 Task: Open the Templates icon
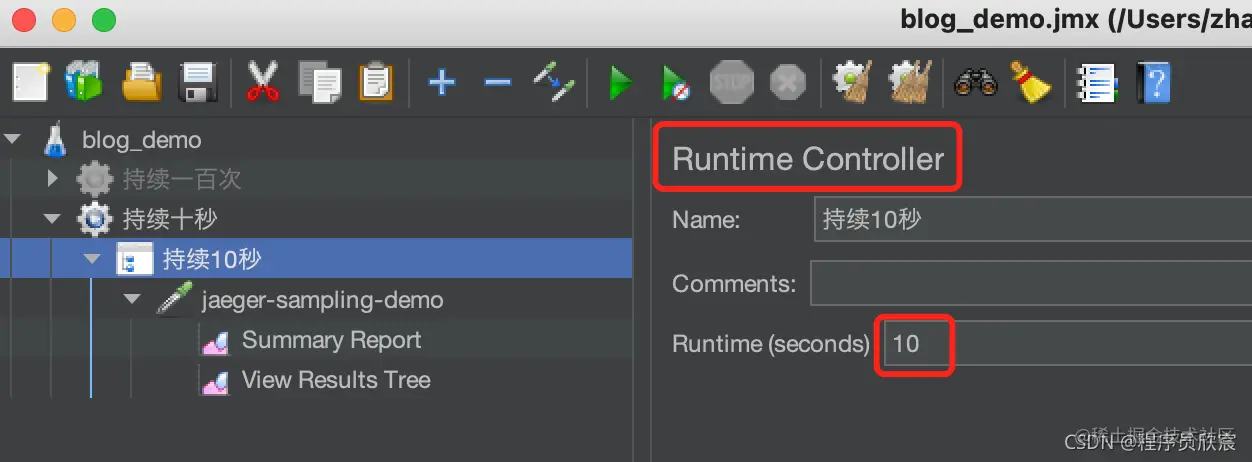point(84,81)
